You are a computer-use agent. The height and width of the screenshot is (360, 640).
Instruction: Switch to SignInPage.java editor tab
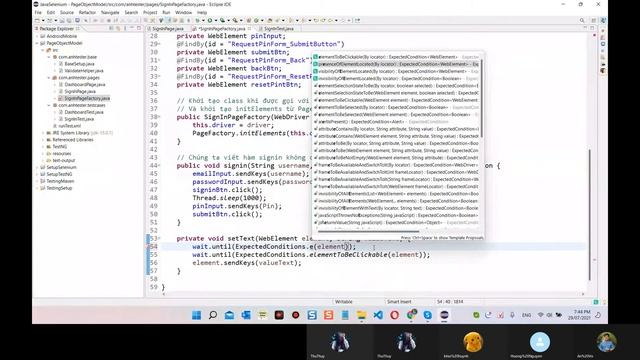[168, 29]
